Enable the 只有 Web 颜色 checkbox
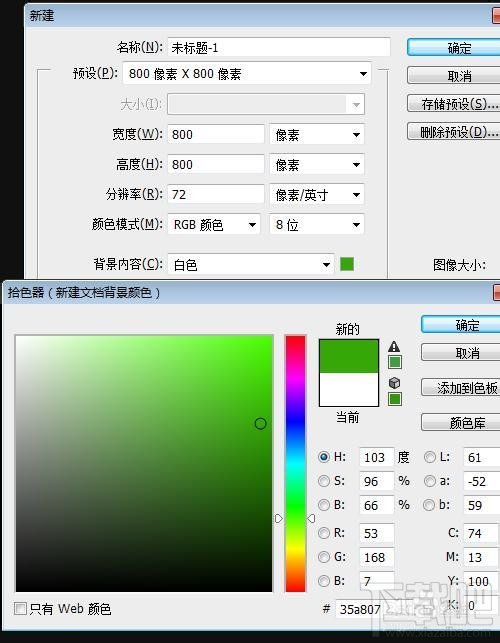Image resolution: width=500 pixels, height=643 pixels. pyautogui.click(x=20, y=608)
